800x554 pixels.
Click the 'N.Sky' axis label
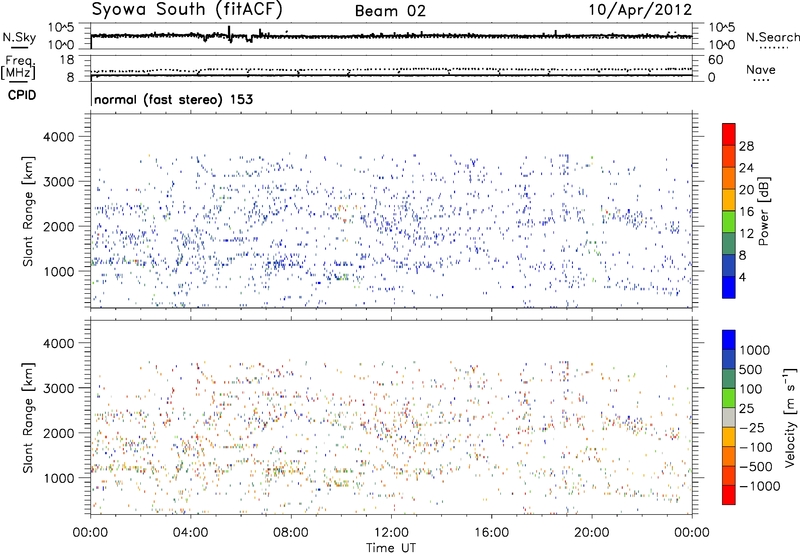point(19,37)
